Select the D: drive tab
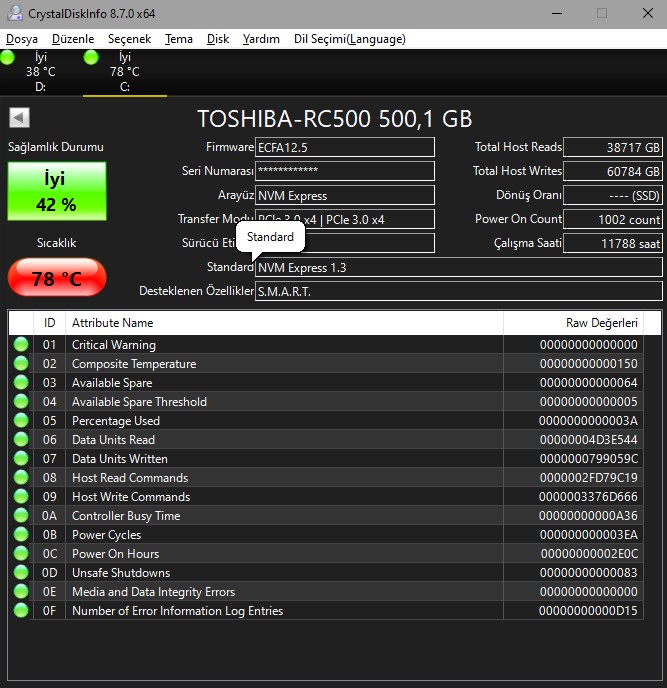The width and height of the screenshot is (667, 688). tap(41, 72)
